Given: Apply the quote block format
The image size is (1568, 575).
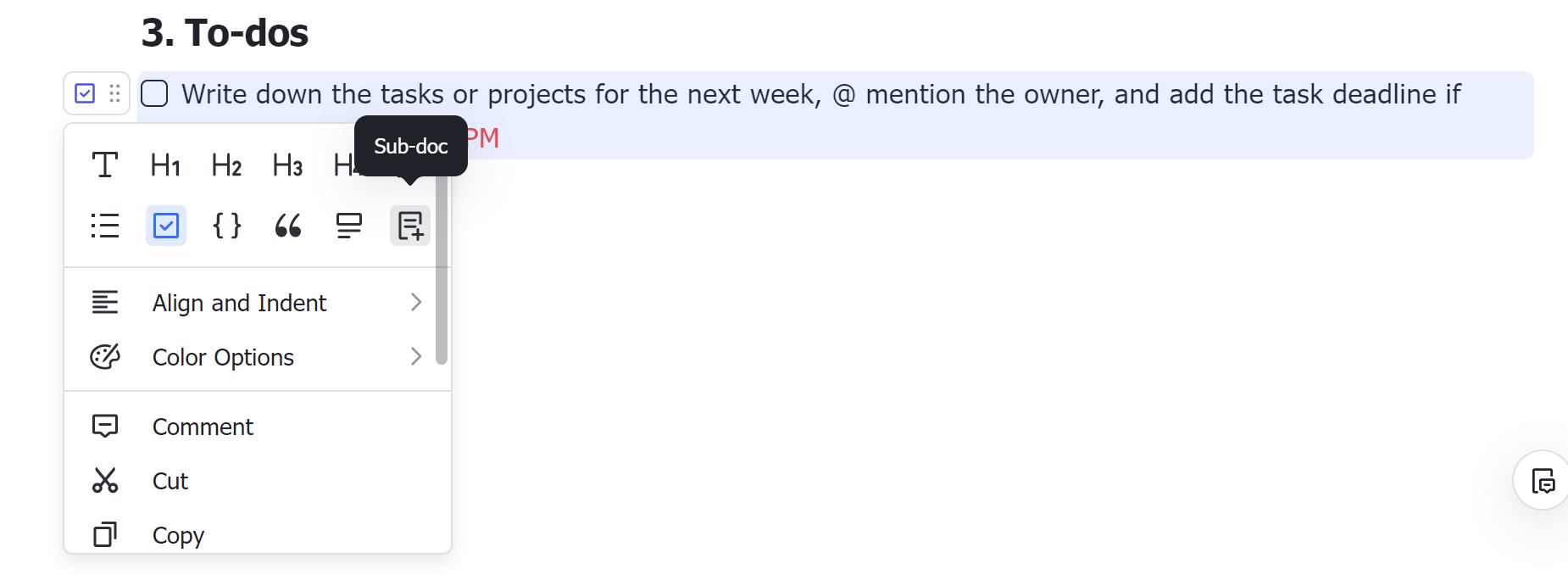Looking at the screenshot, I should click(287, 226).
